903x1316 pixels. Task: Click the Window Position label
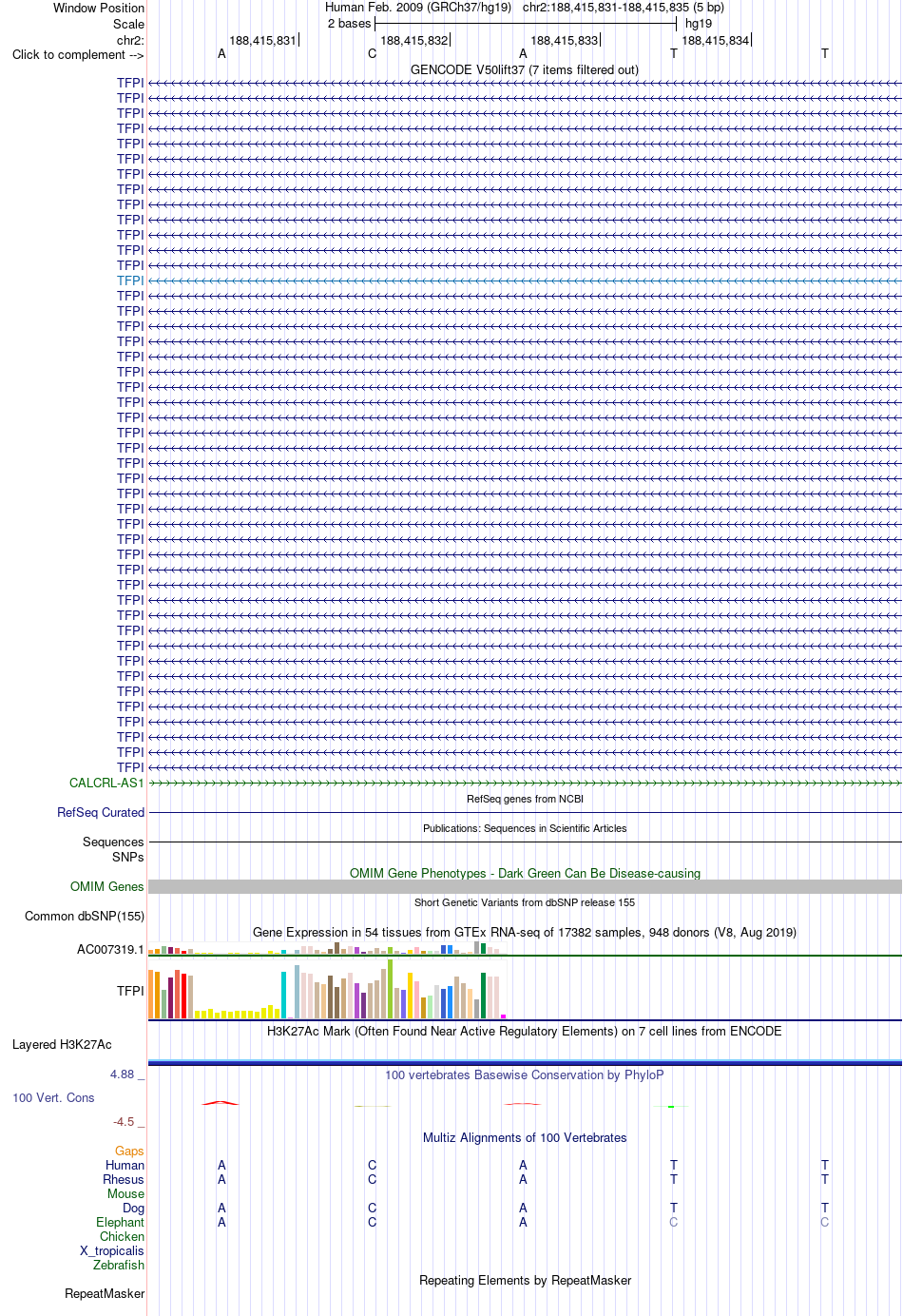coord(99,8)
